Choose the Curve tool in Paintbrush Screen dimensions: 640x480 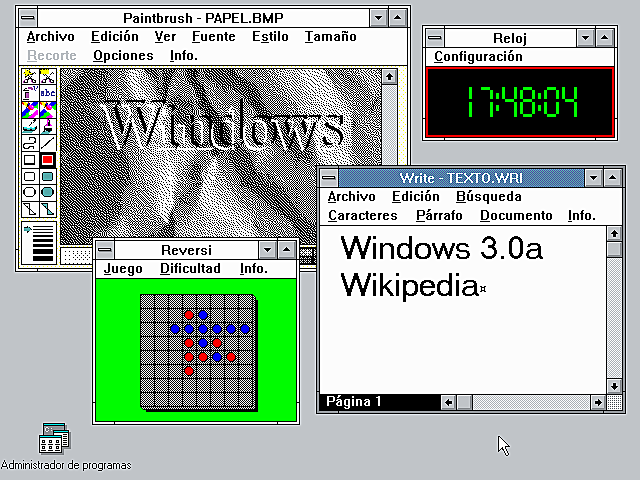tap(30, 143)
